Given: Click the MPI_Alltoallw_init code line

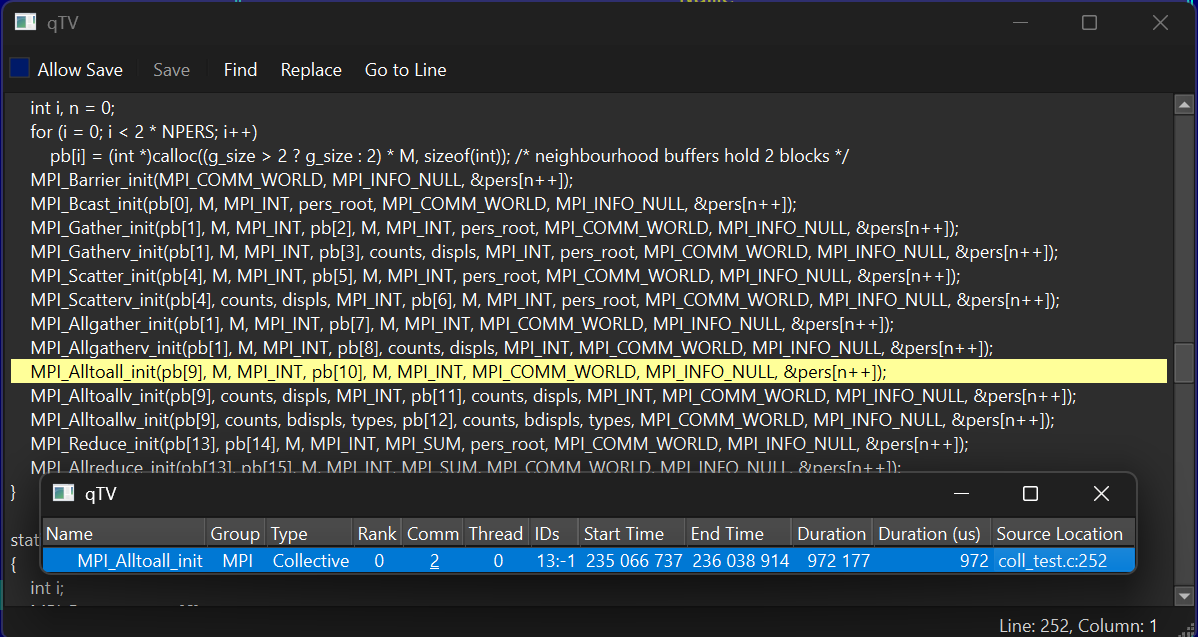Looking at the screenshot, I should click(542, 421).
